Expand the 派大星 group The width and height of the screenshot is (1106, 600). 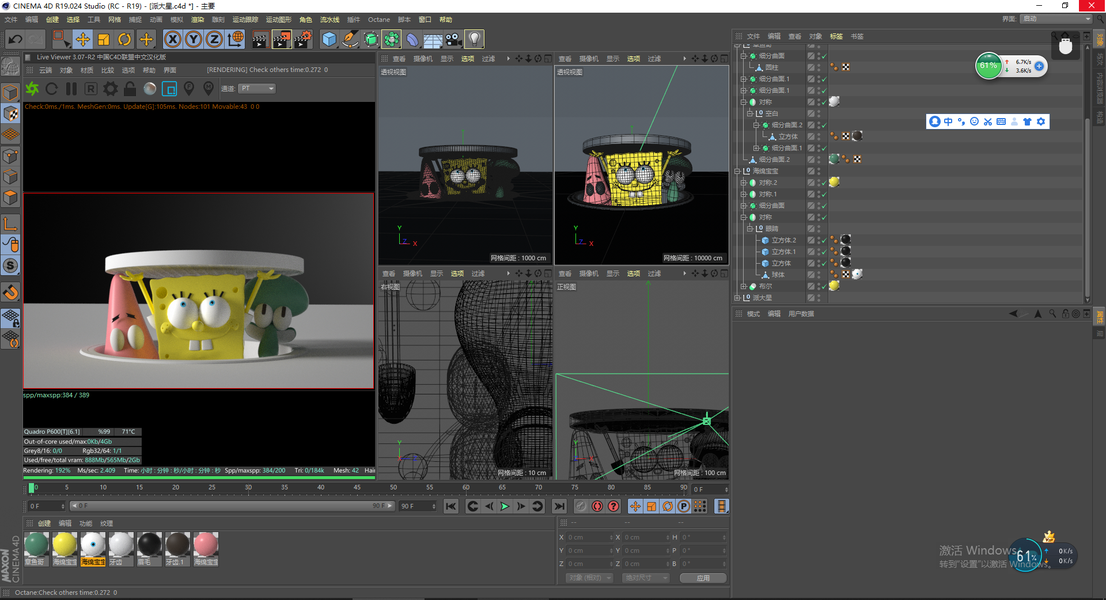click(x=737, y=298)
